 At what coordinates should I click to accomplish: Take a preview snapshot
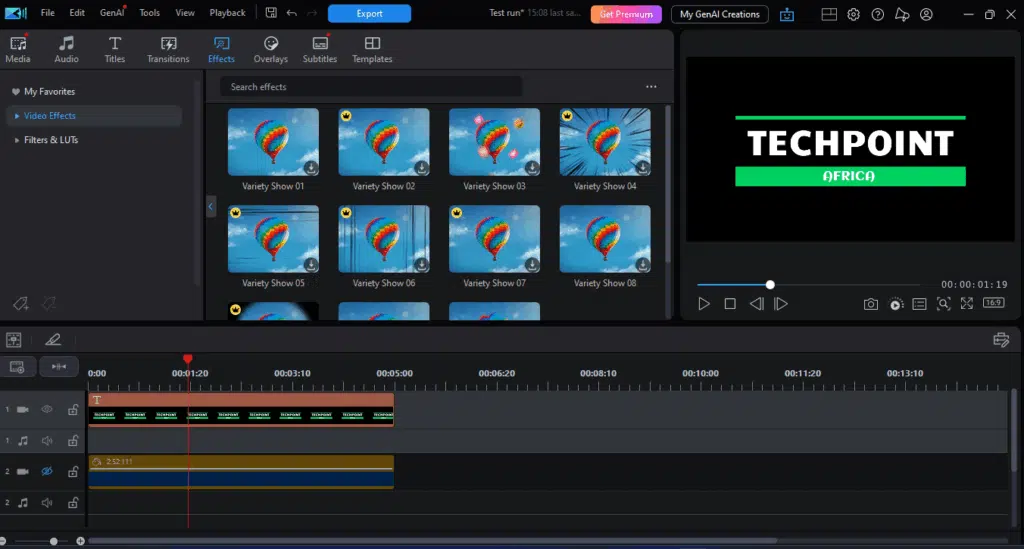click(871, 304)
